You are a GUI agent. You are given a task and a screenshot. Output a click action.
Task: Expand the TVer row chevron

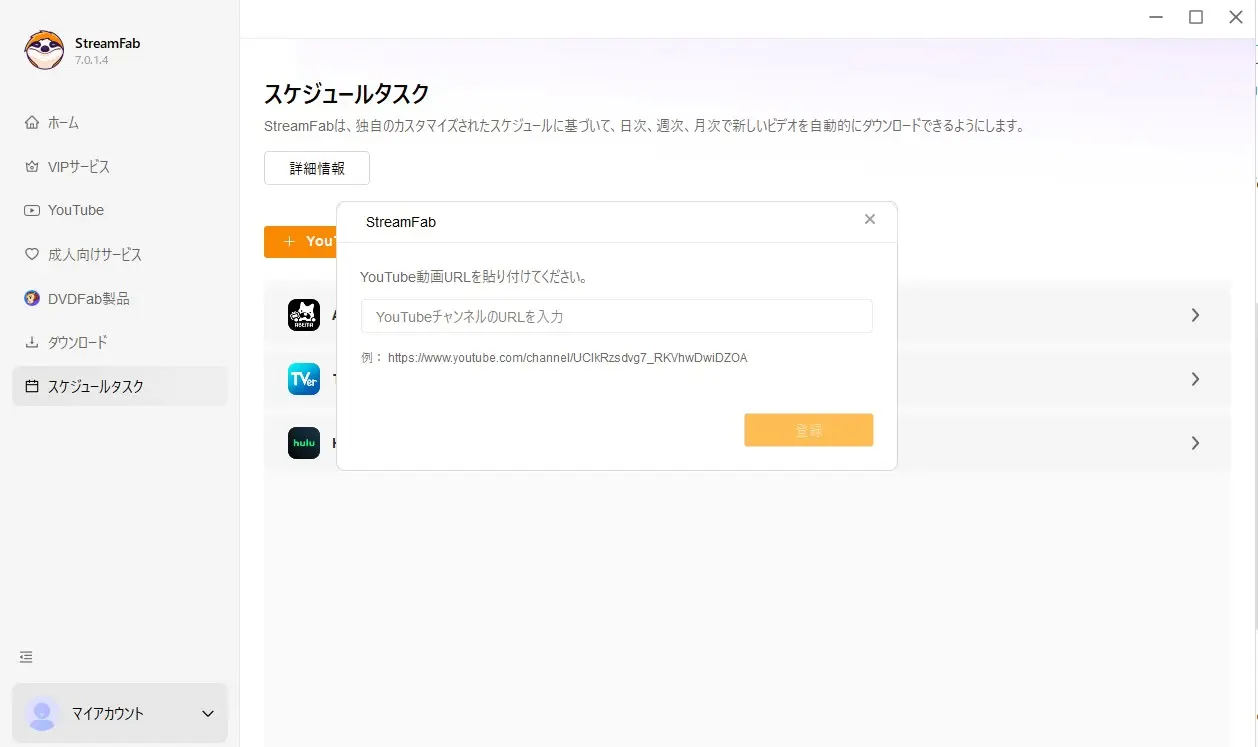click(x=1195, y=379)
